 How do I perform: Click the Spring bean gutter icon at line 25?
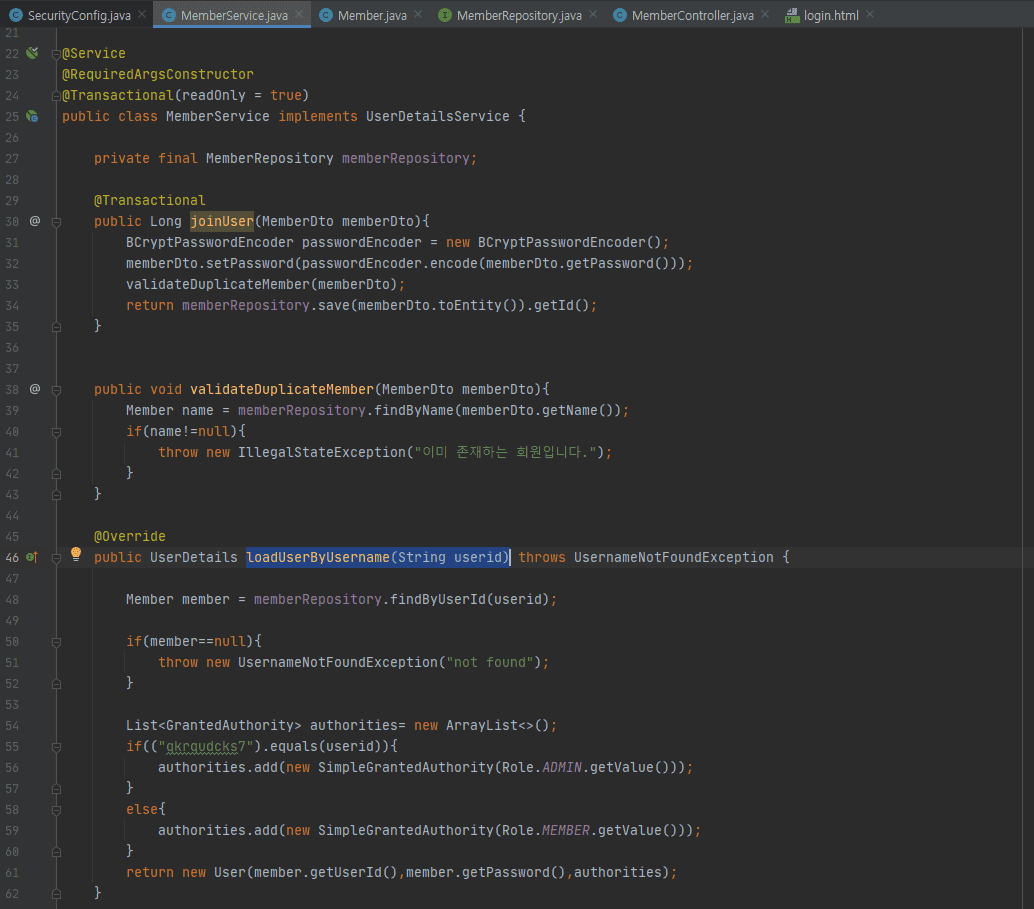(x=32, y=116)
